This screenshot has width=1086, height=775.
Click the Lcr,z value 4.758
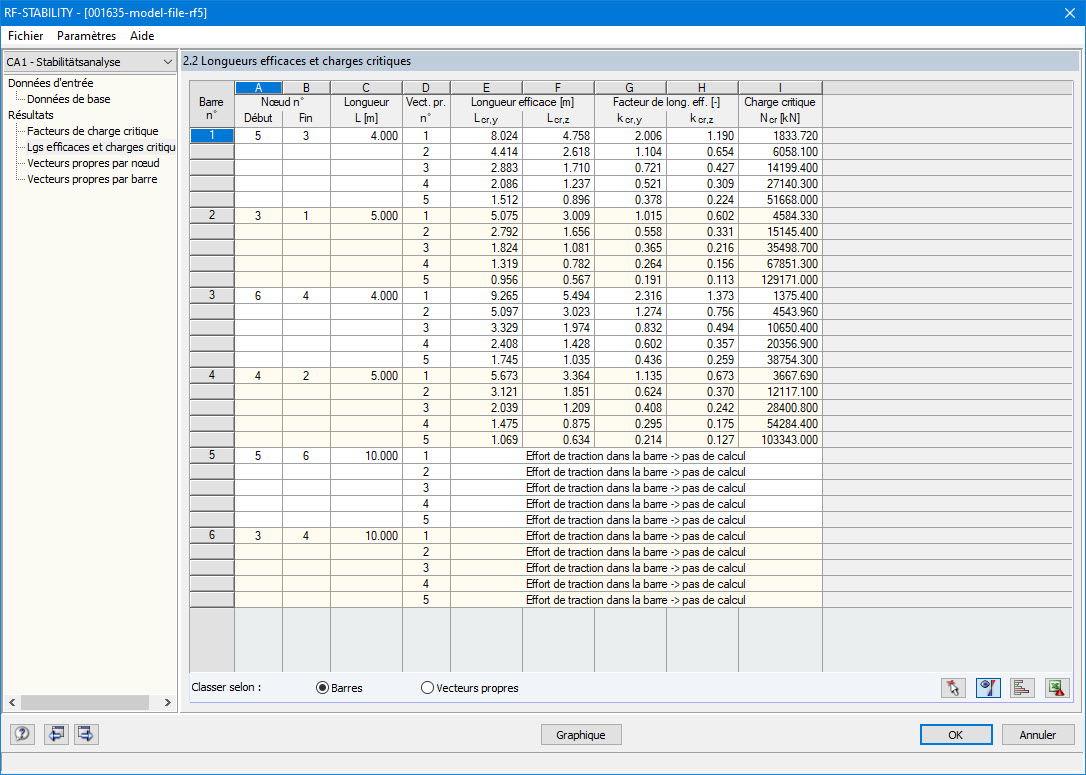558,136
